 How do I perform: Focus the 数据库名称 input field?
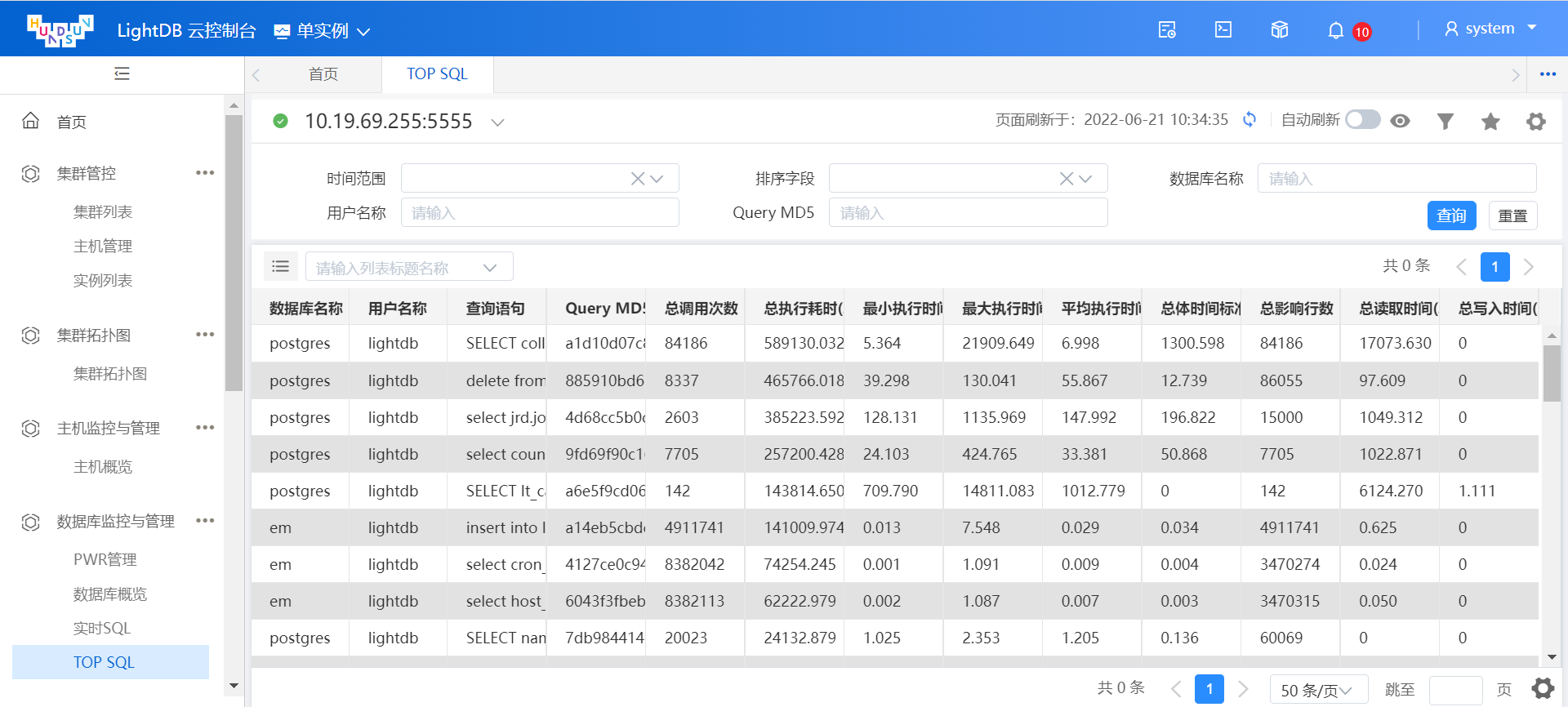pos(1397,178)
